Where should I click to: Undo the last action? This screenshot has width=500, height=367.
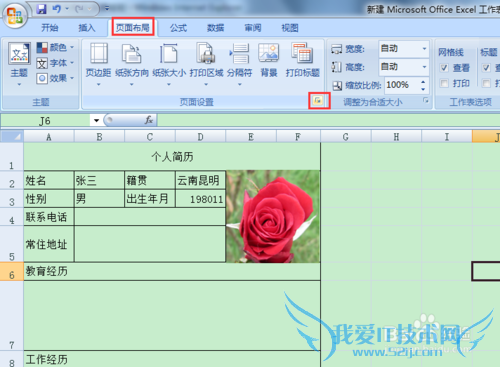coord(57,9)
